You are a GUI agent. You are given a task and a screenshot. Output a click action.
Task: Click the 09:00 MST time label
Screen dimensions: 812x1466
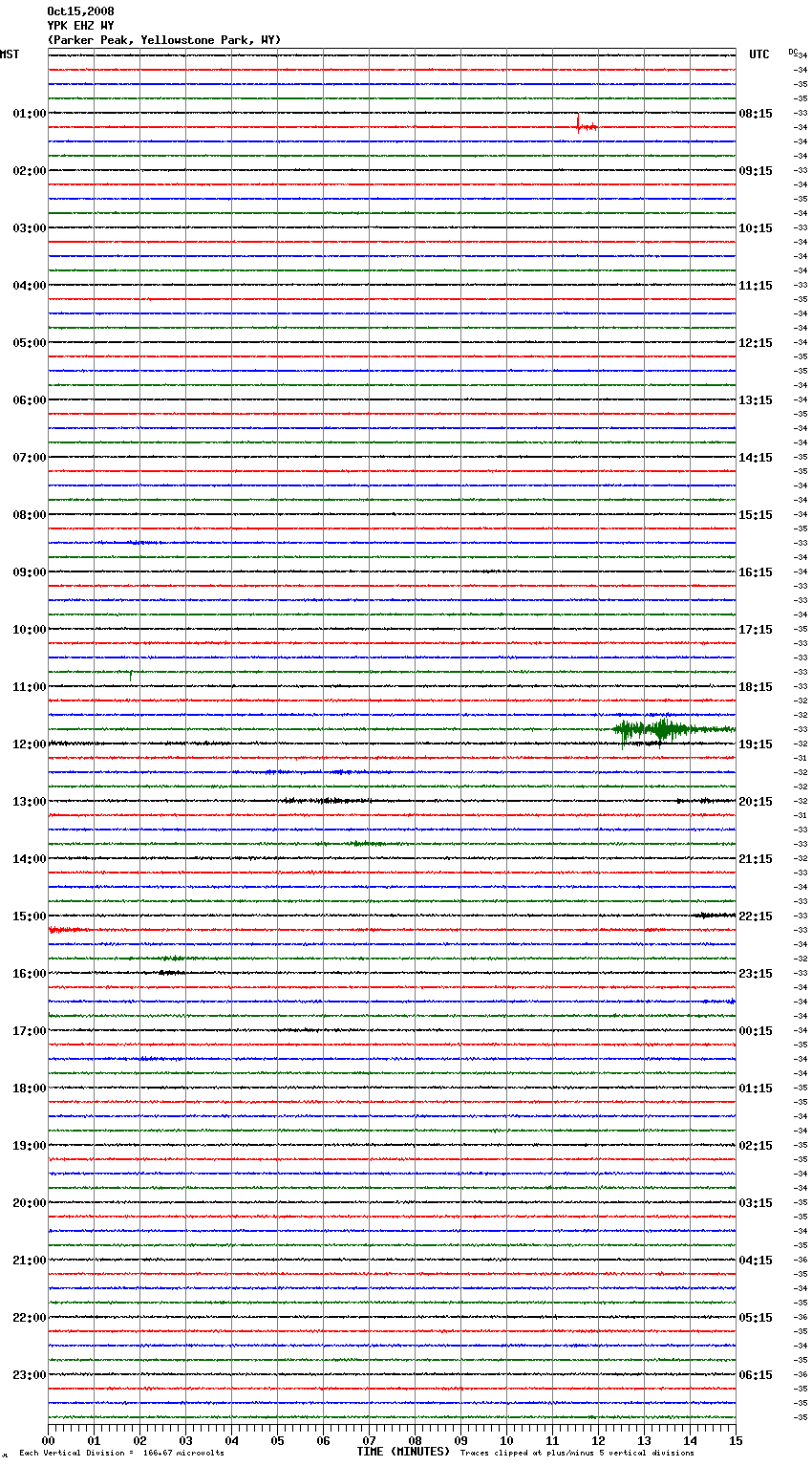coord(30,572)
